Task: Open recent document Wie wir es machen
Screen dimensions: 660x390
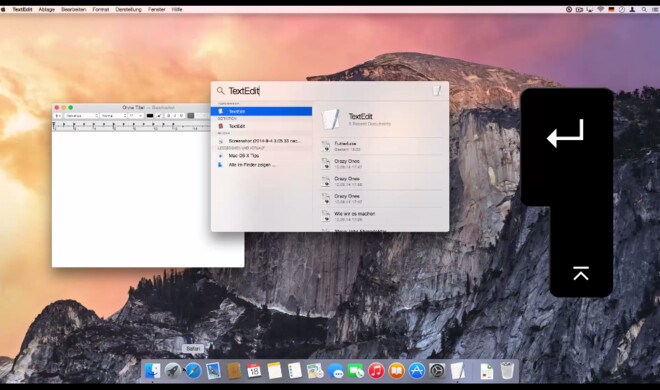Action: 382,216
